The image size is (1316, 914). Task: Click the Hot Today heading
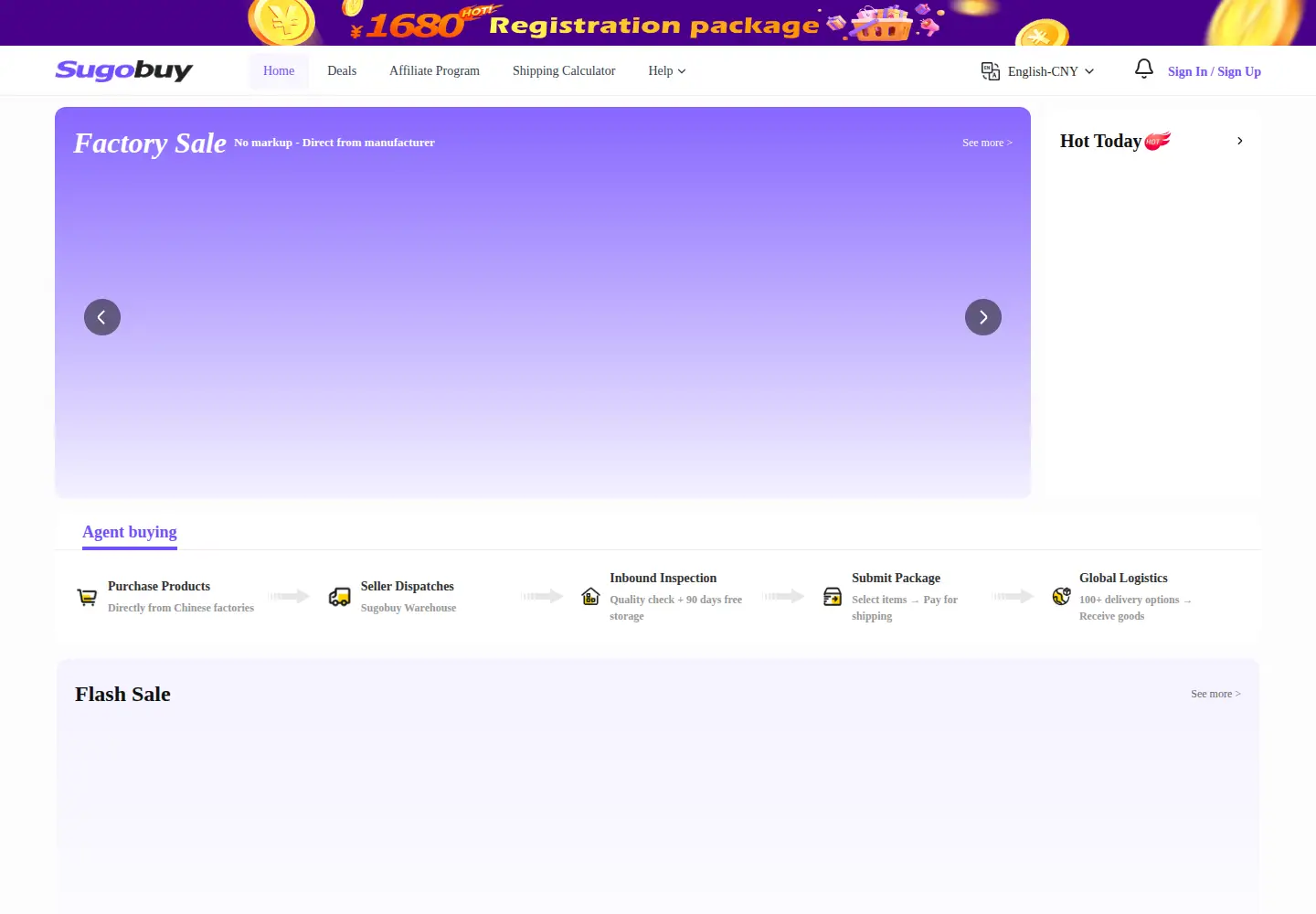tap(1100, 141)
